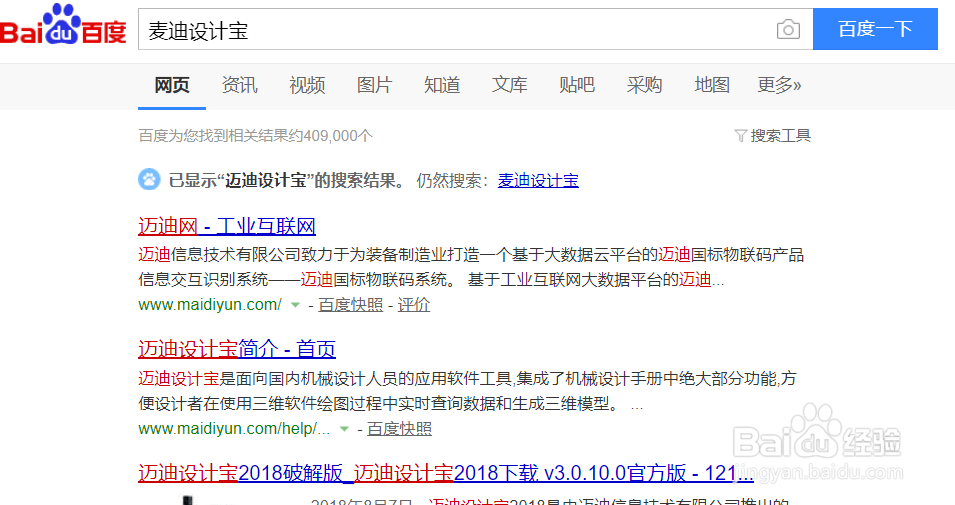Select the 网页 tab
Viewport: 955px width, 505px height.
point(172,85)
